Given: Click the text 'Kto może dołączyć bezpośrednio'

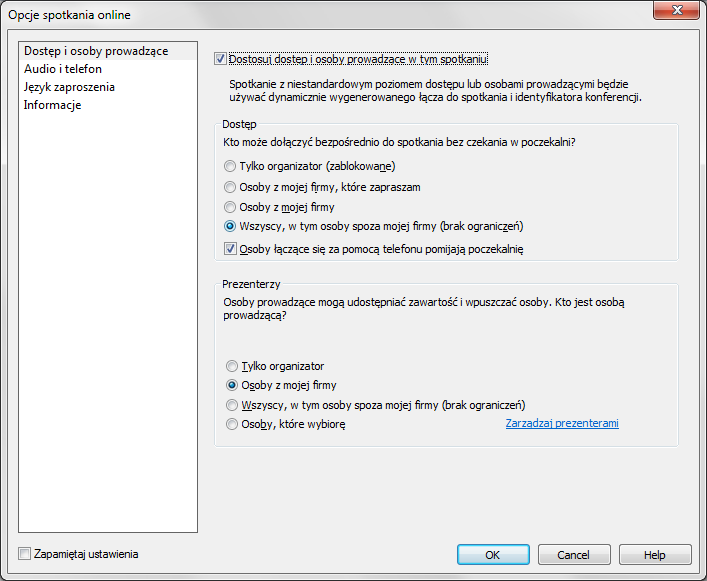Looking at the screenshot, I should pos(399,142).
